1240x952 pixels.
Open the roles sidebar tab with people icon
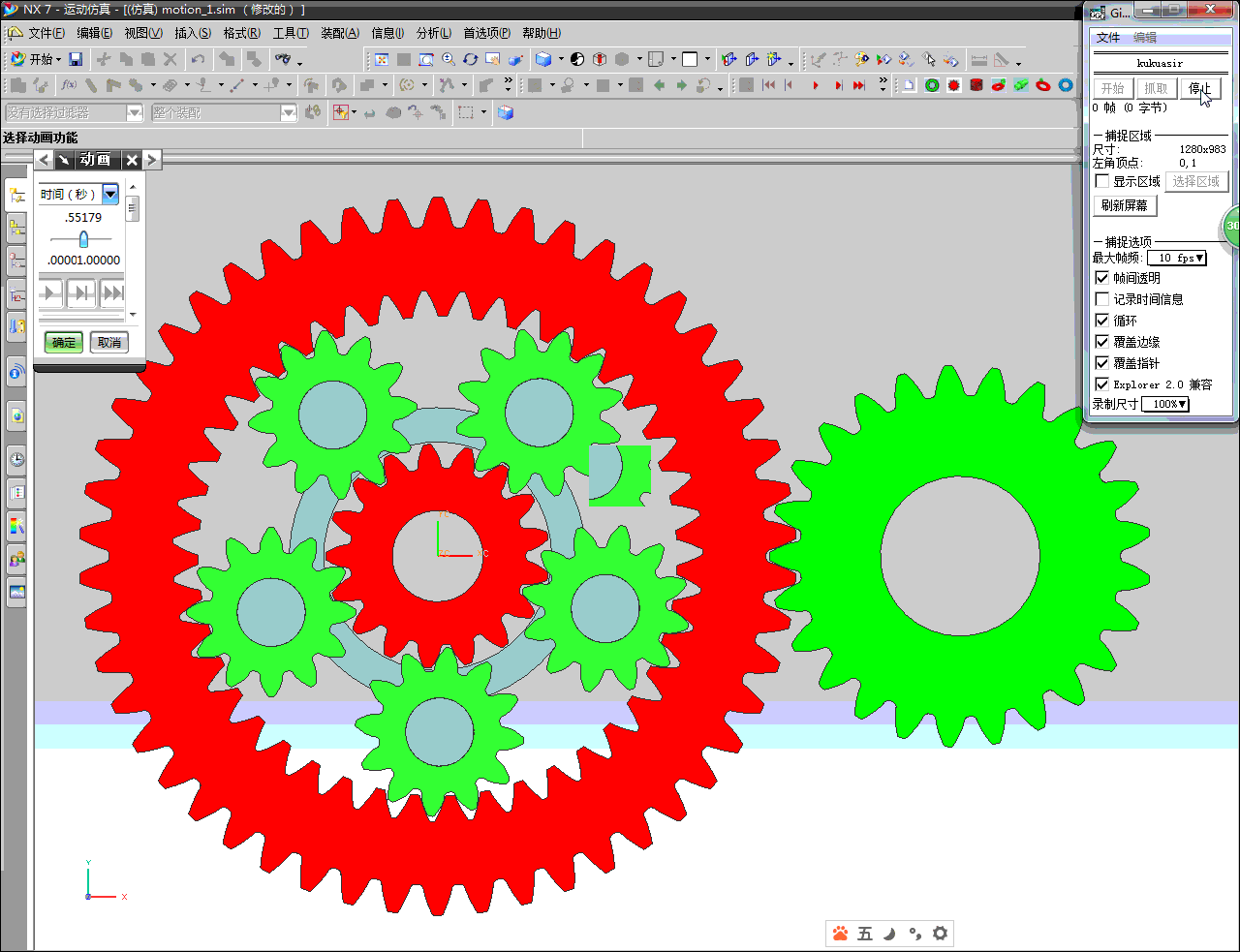click(x=16, y=560)
